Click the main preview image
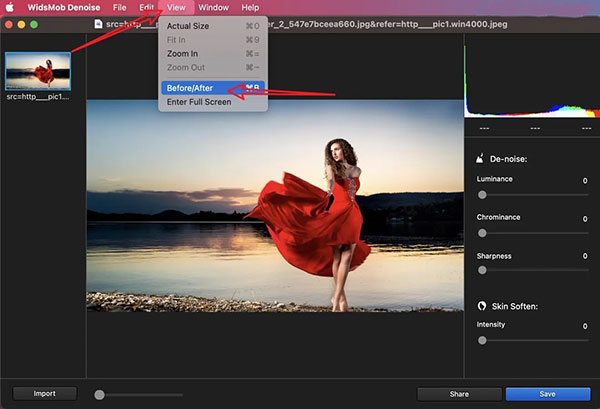The image size is (600, 409). (x=275, y=206)
